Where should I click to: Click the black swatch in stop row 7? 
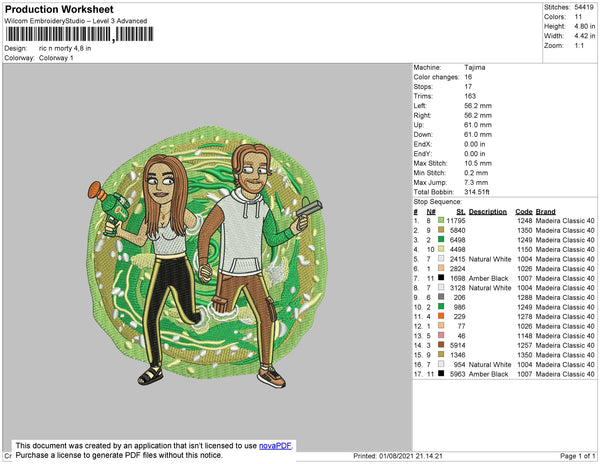441,278
